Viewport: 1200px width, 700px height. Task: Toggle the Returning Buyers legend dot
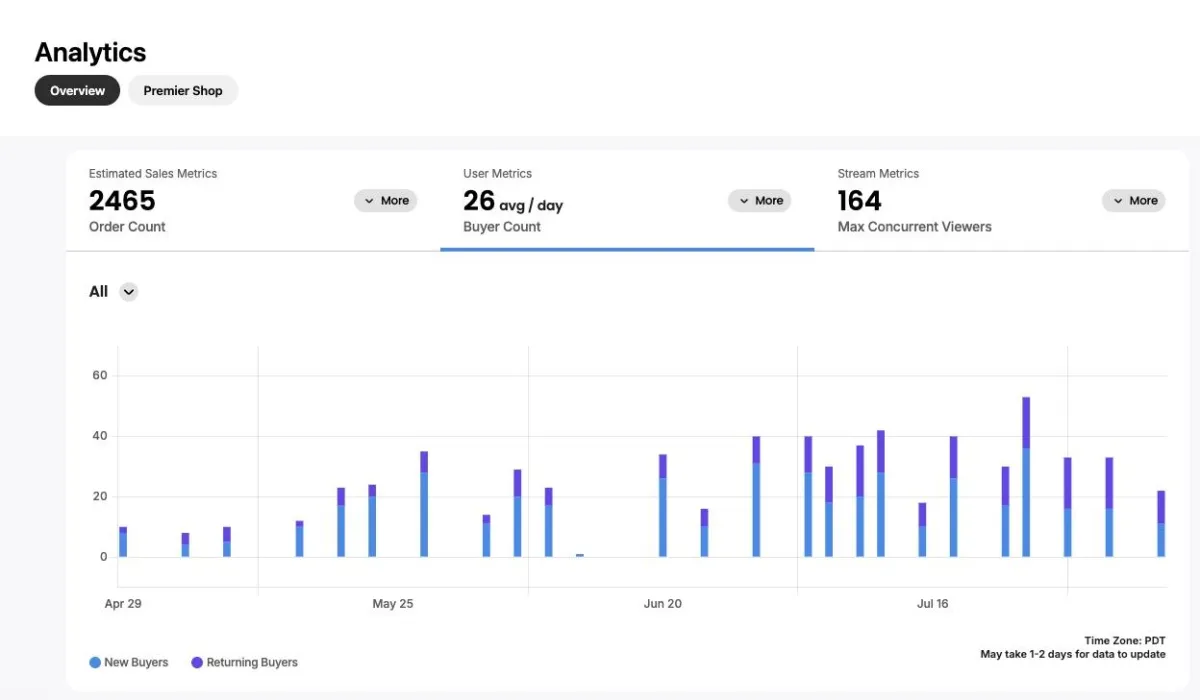[x=197, y=662]
